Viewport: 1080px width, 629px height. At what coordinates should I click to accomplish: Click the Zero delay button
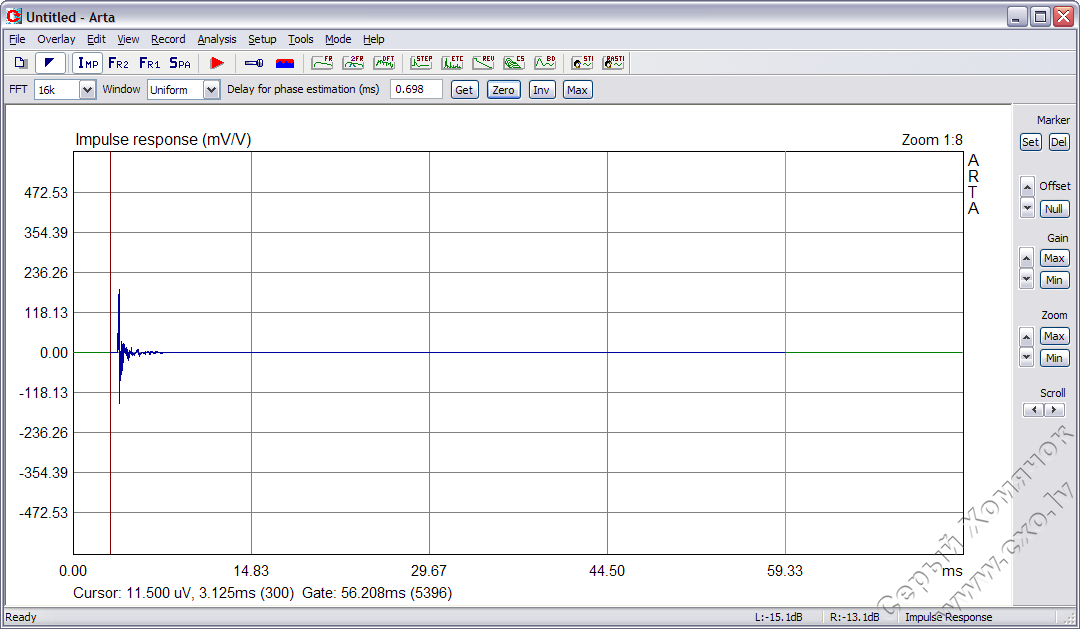point(503,90)
